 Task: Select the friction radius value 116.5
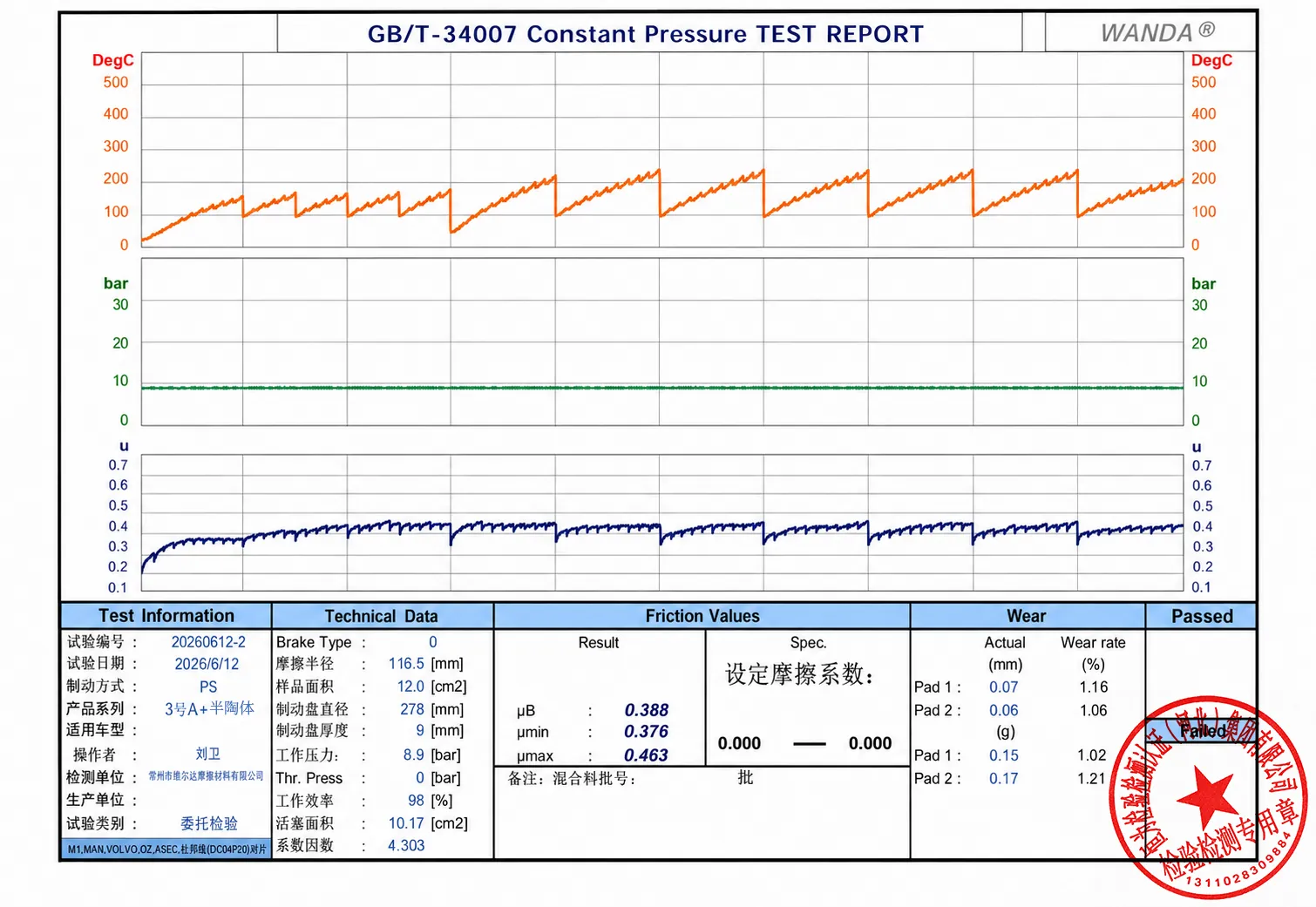(406, 664)
